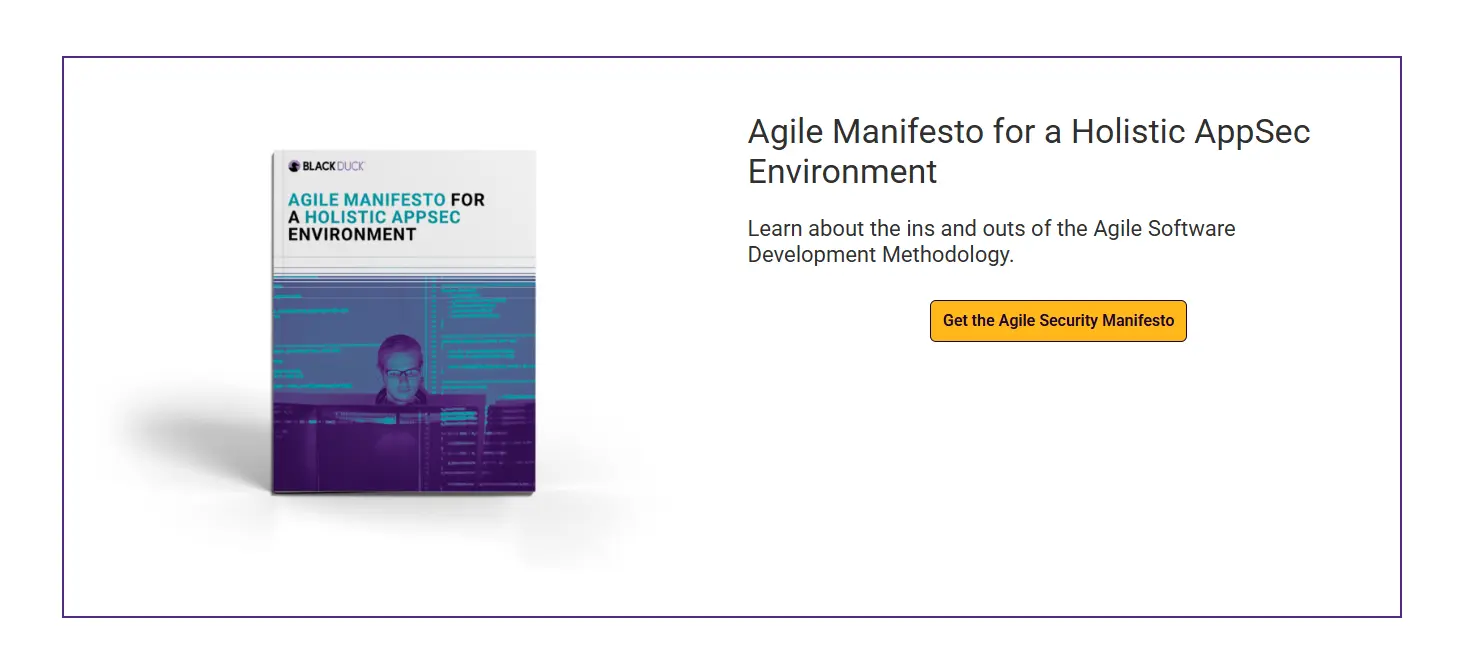Click the word Environment in the main heading
The height and width of the screenshot is (671, 1468).
tap(843, 171)
